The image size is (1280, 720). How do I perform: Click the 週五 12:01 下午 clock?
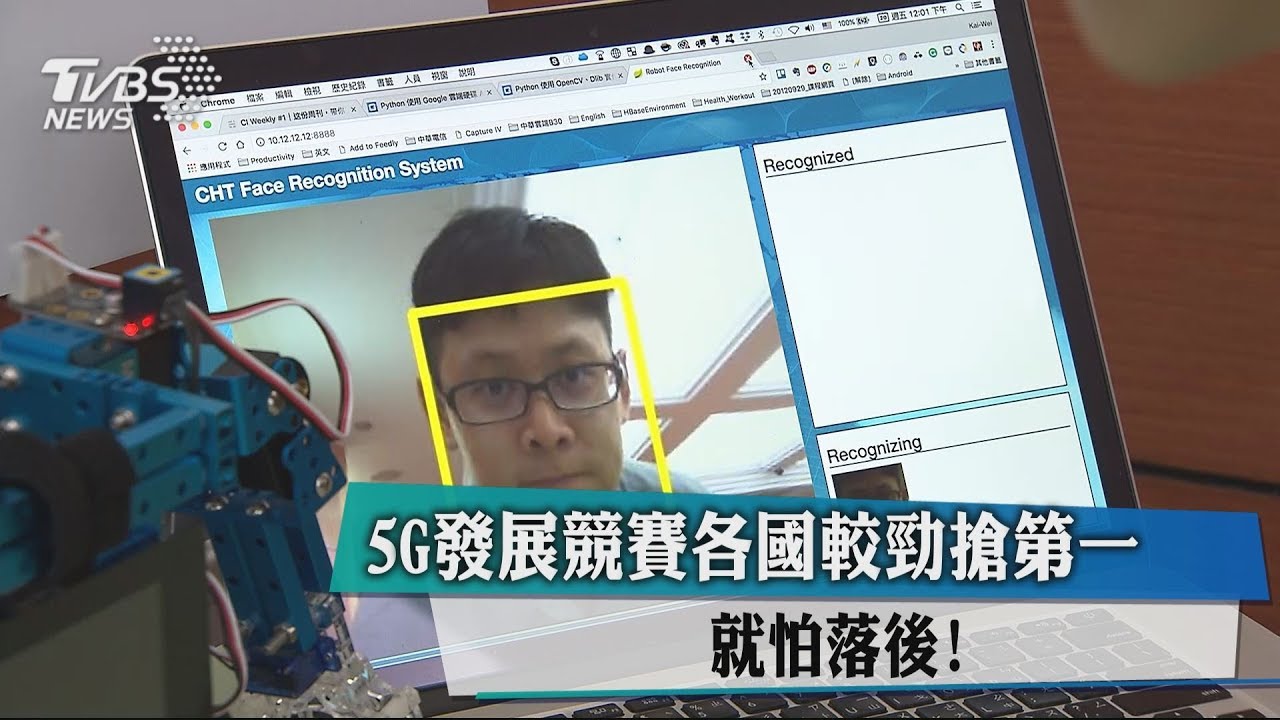point(919,14)
